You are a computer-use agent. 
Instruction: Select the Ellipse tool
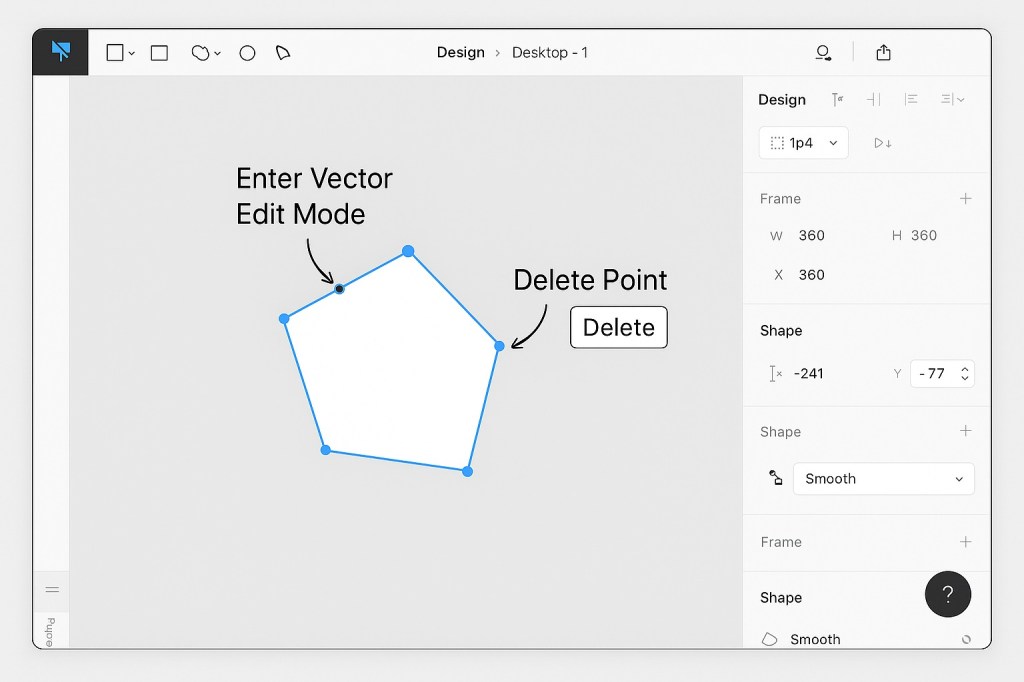click(246, 52)
